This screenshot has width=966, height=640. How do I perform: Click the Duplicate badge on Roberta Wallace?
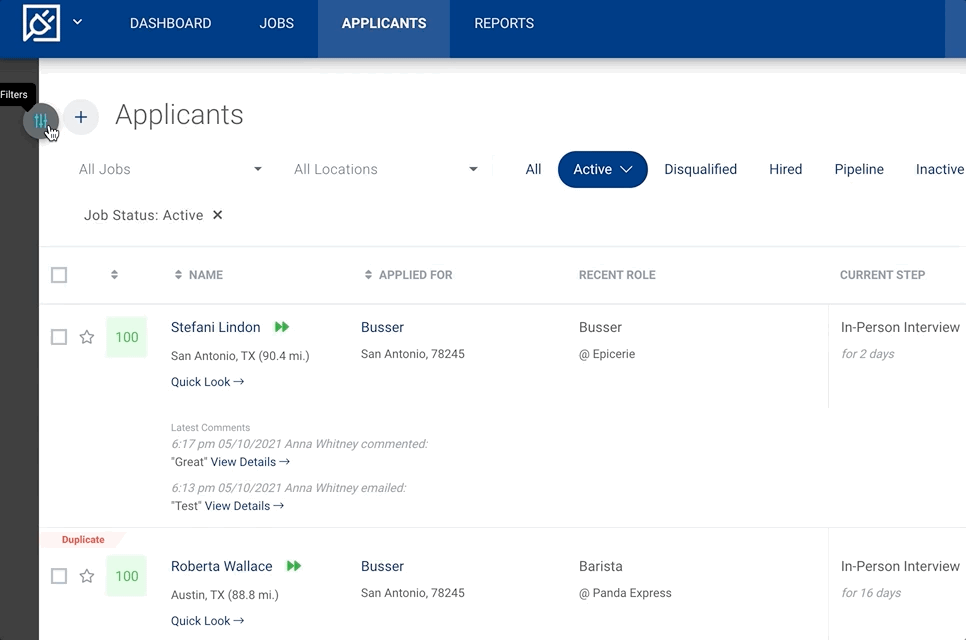[83, 539]
